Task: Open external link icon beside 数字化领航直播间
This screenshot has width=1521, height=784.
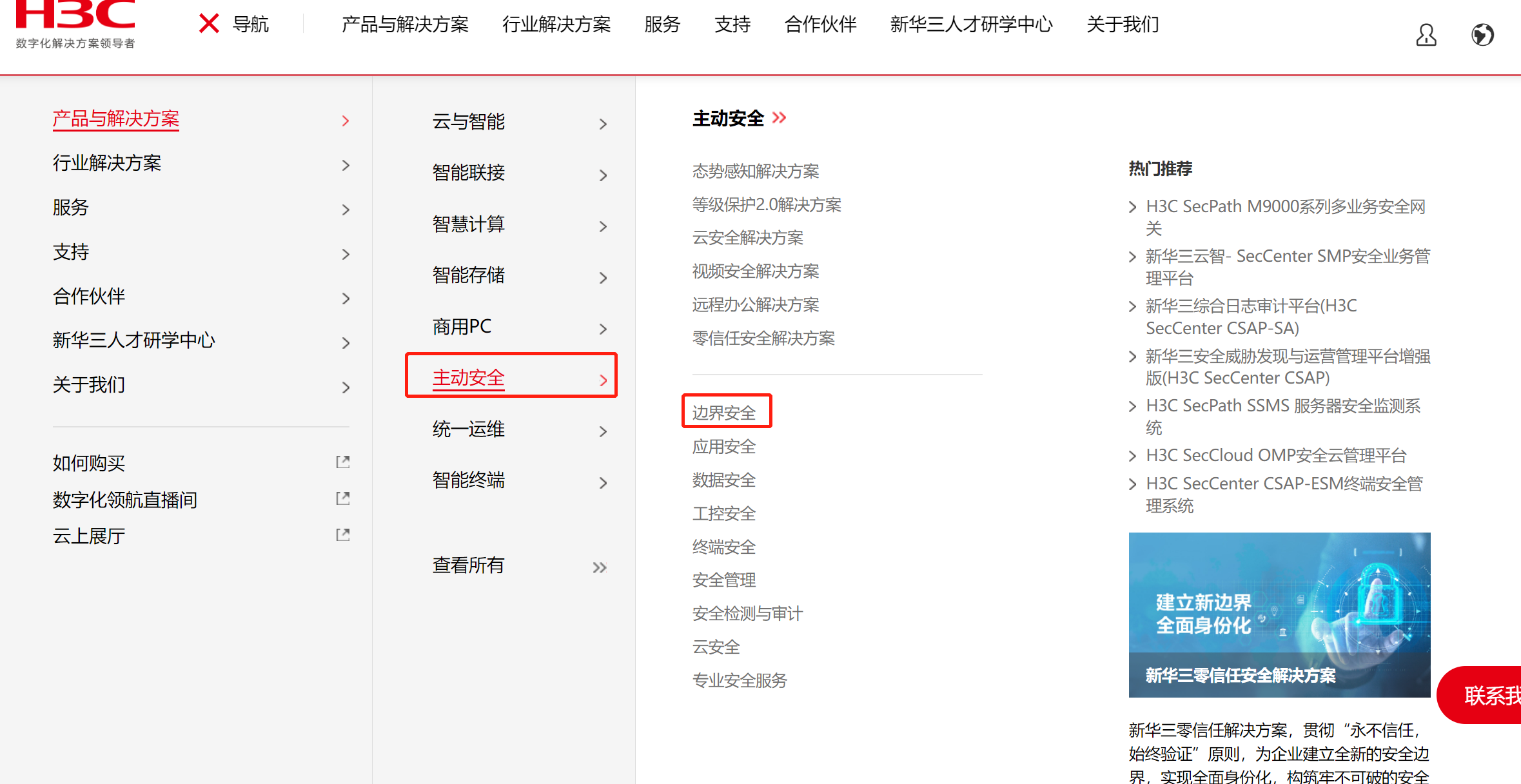Action: (343, 498)
